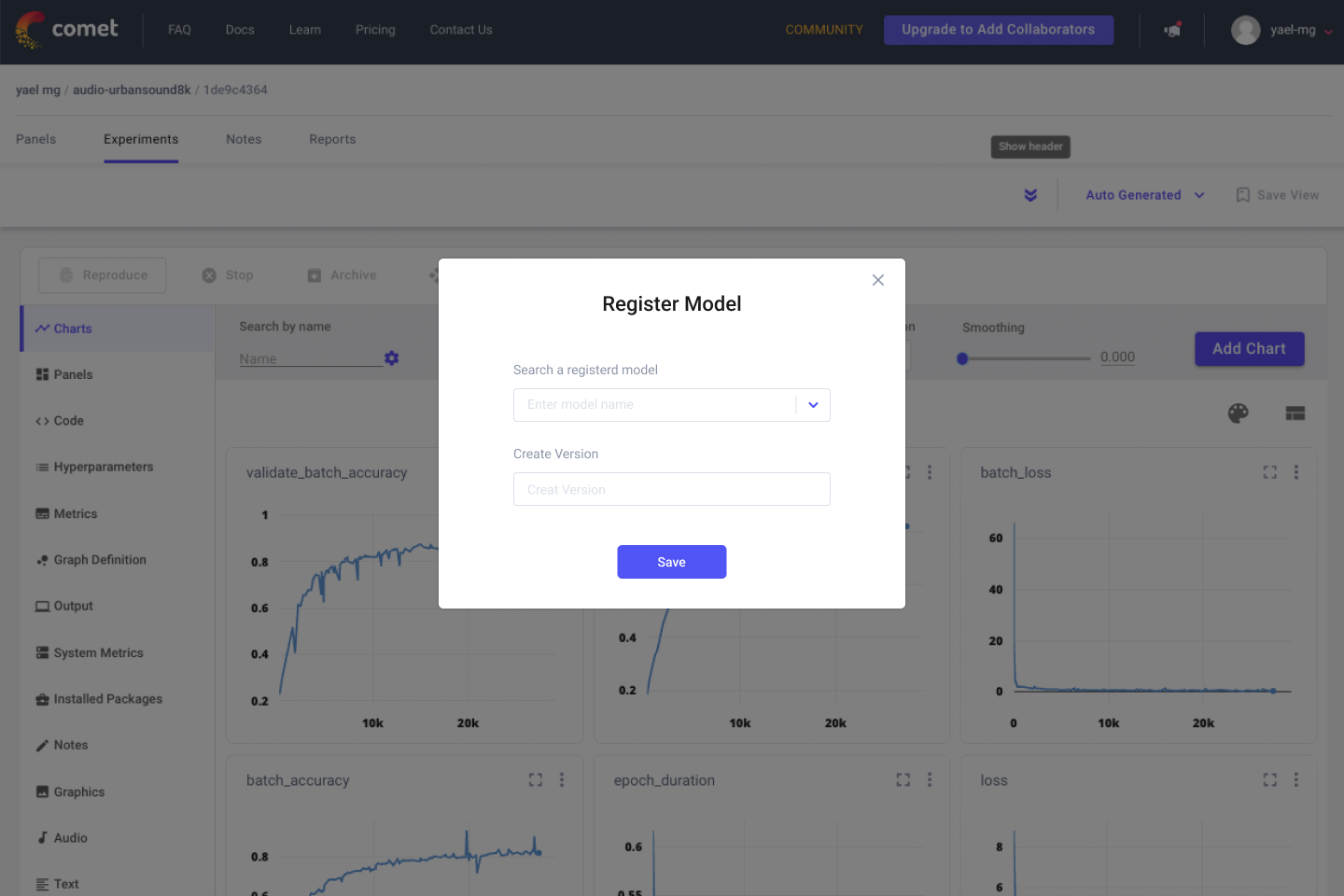Open Contact Us

pyautogui.click(x=461, y=30)
